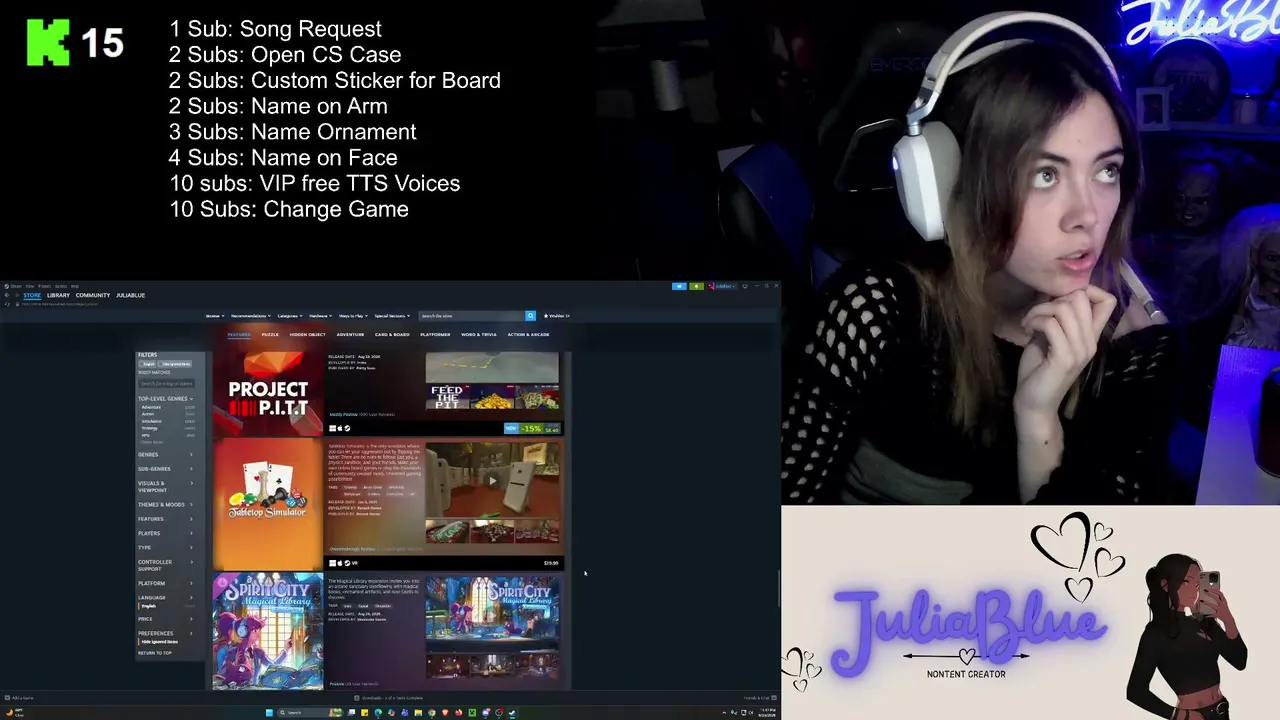Screen dimensions: 1280x720
Task: Open the Recommendations store dropdown
Action: point(251,316)
